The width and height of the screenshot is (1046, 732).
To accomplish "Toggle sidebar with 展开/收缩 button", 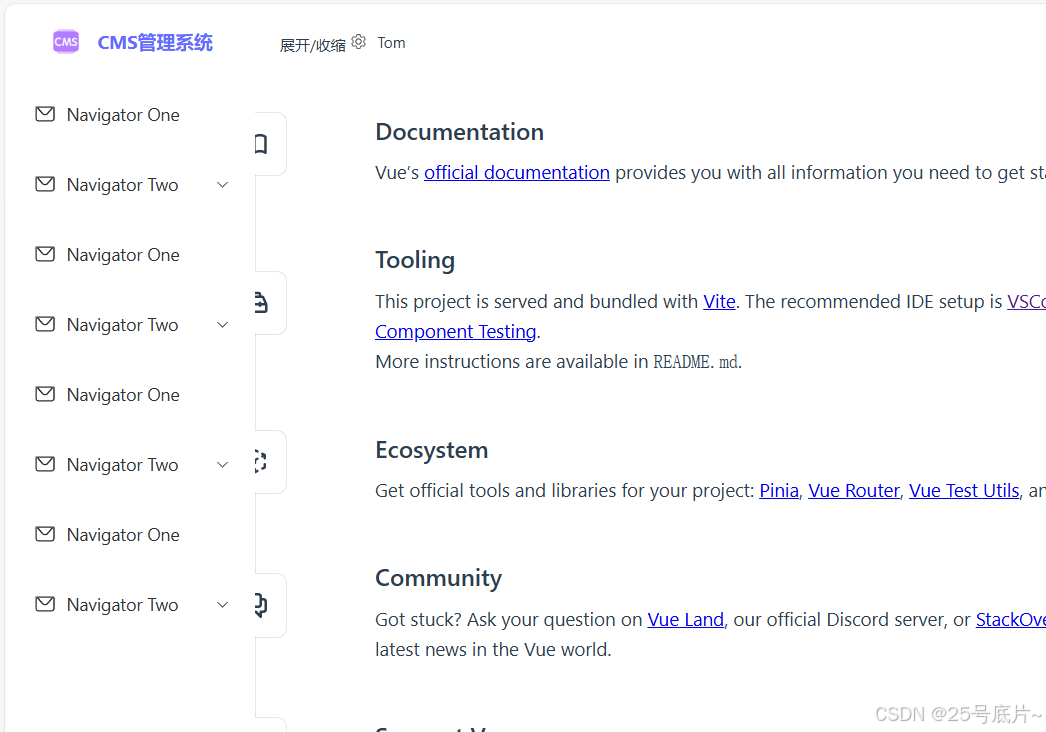I will click(x=312, y=45).
